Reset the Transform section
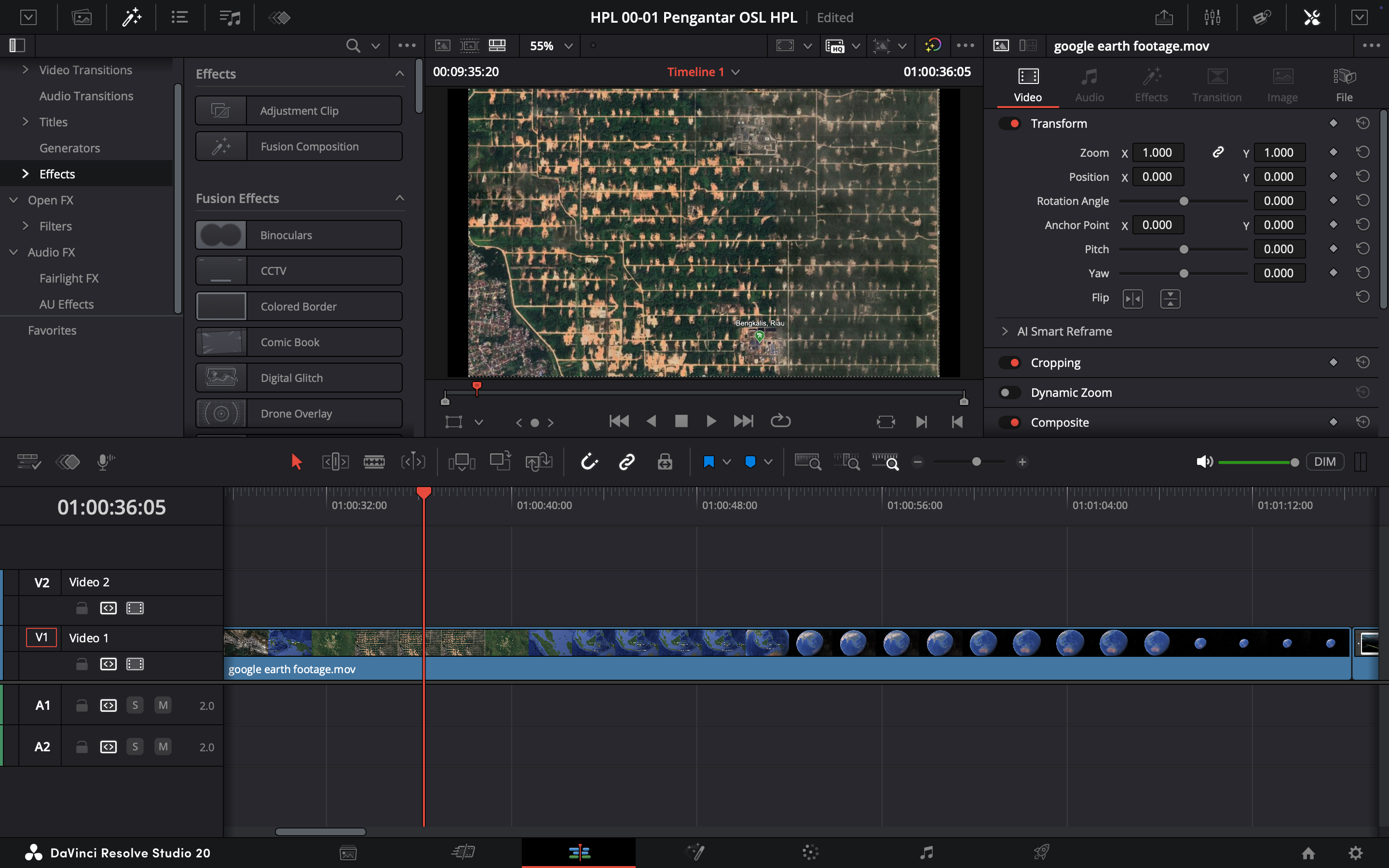 (1362, 123)
